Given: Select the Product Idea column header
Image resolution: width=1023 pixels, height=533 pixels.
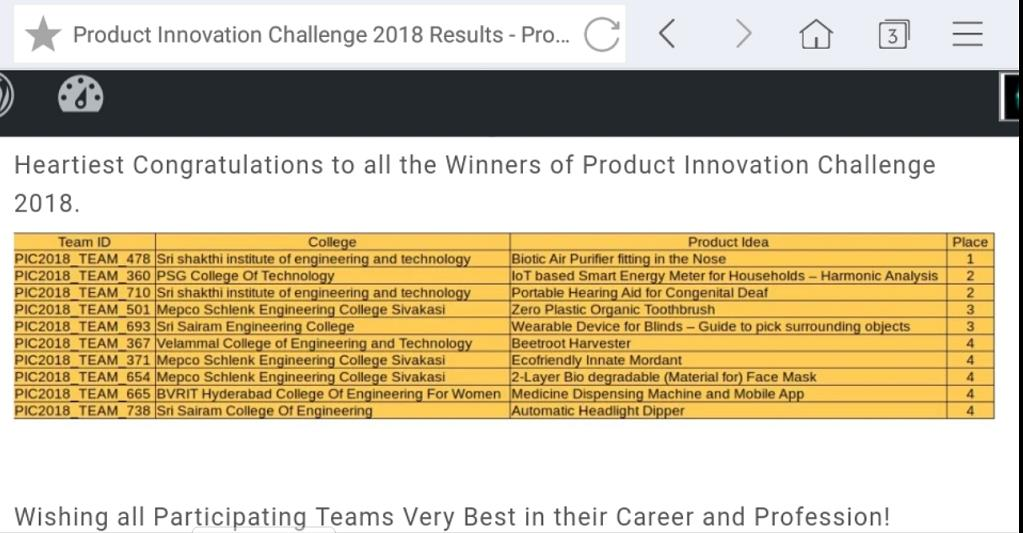Looking at the screenshot, I should pyautogui.click(x=728, y=241).
